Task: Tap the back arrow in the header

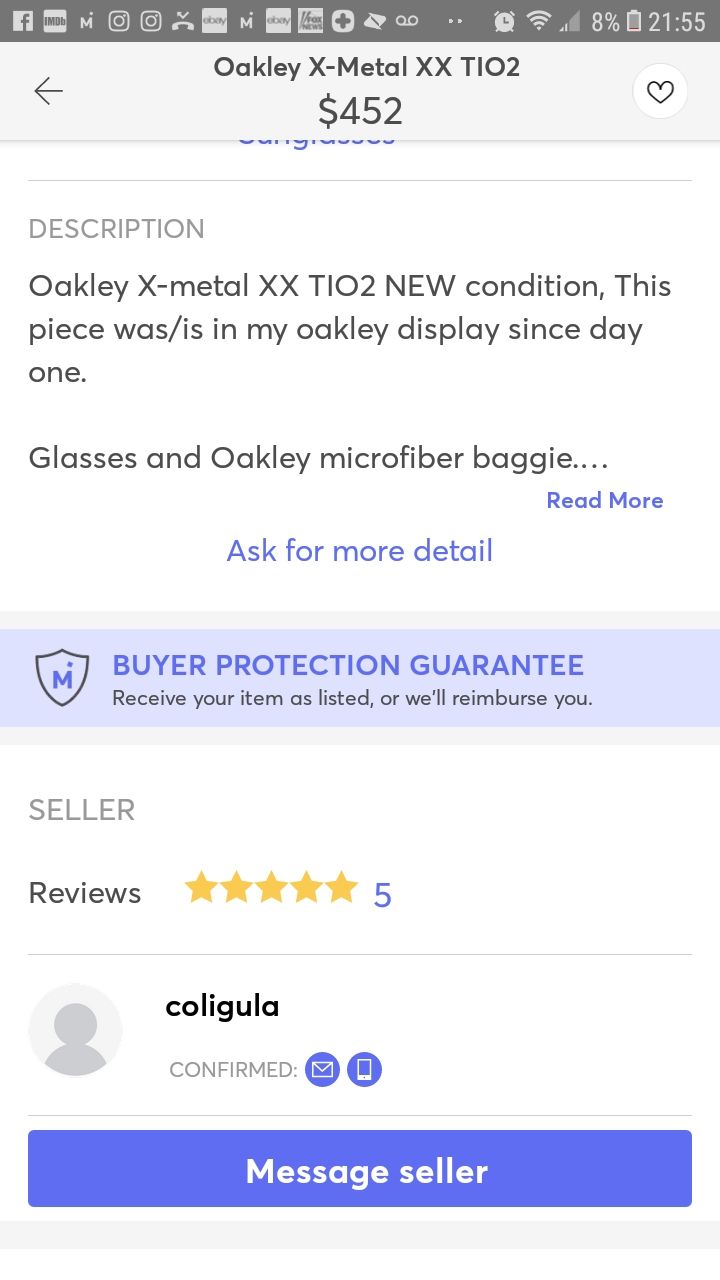Action: (47, 90)
